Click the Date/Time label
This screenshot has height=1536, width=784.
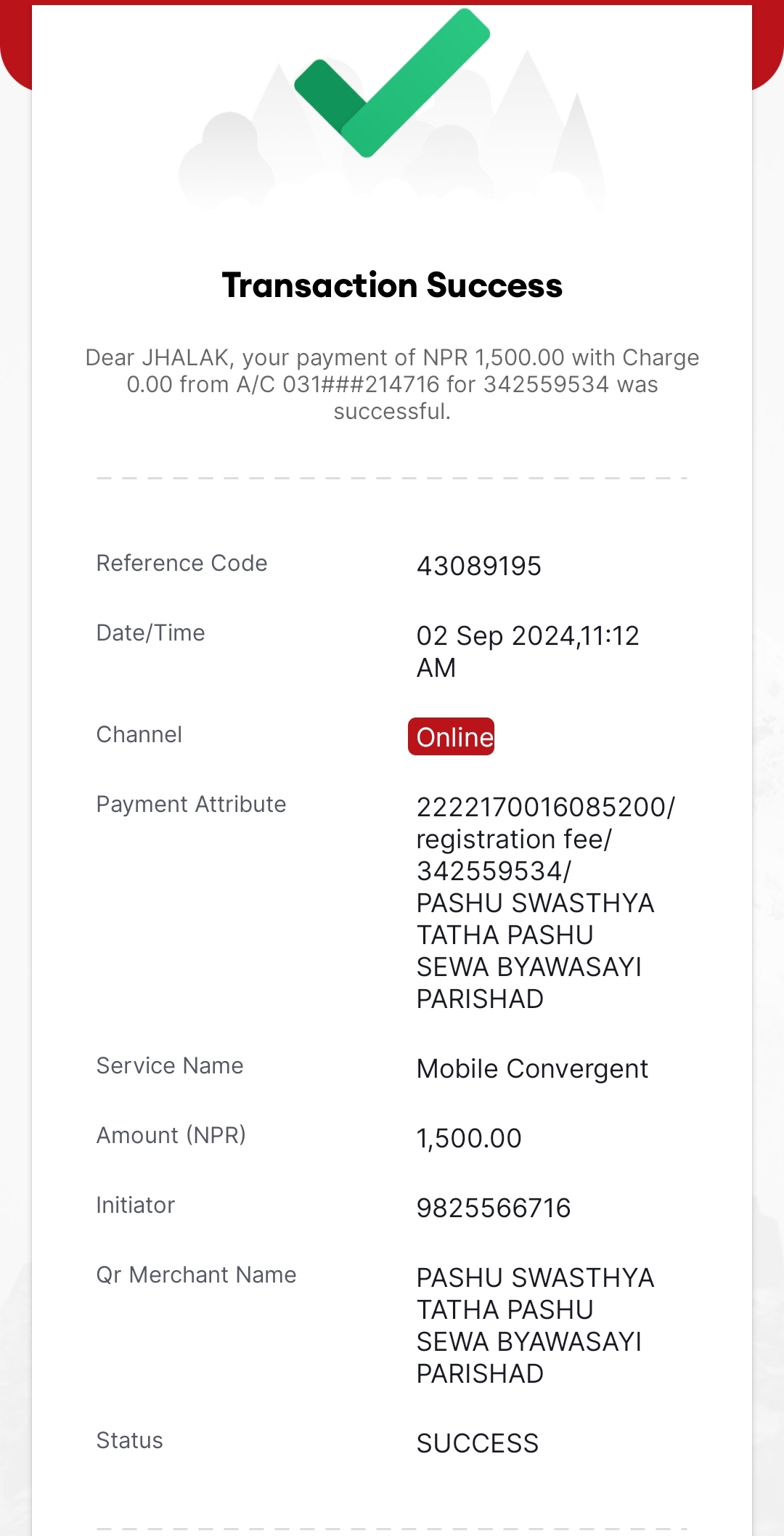click(151, 633)
